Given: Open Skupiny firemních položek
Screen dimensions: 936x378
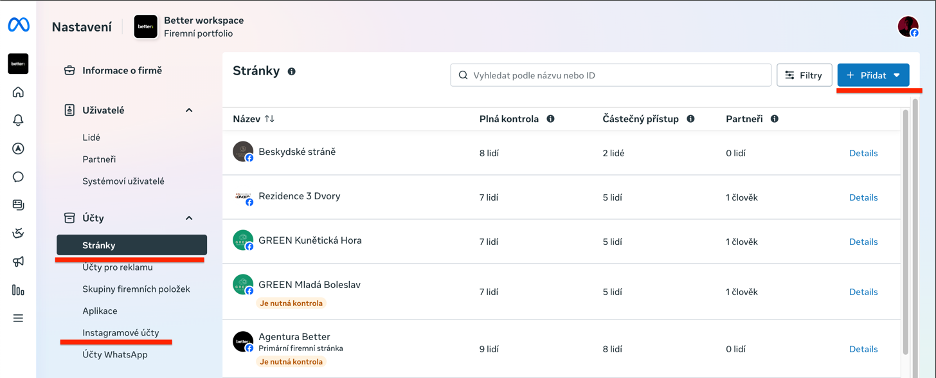Looking at the screenshot, I should pyautogui.click(x=136, y=289).
